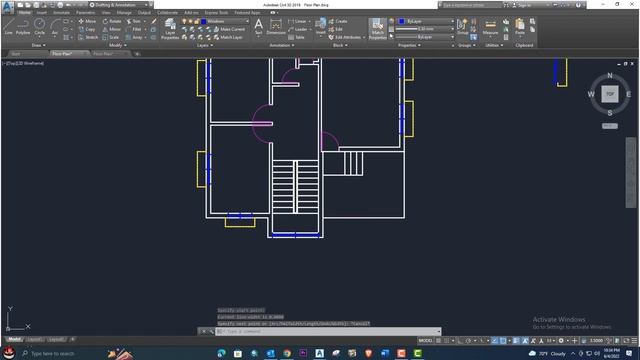Viewport: 640px width, 360px height.
Task: Open the Drafting & Annotation workspace dropdown
Action: 119,5
